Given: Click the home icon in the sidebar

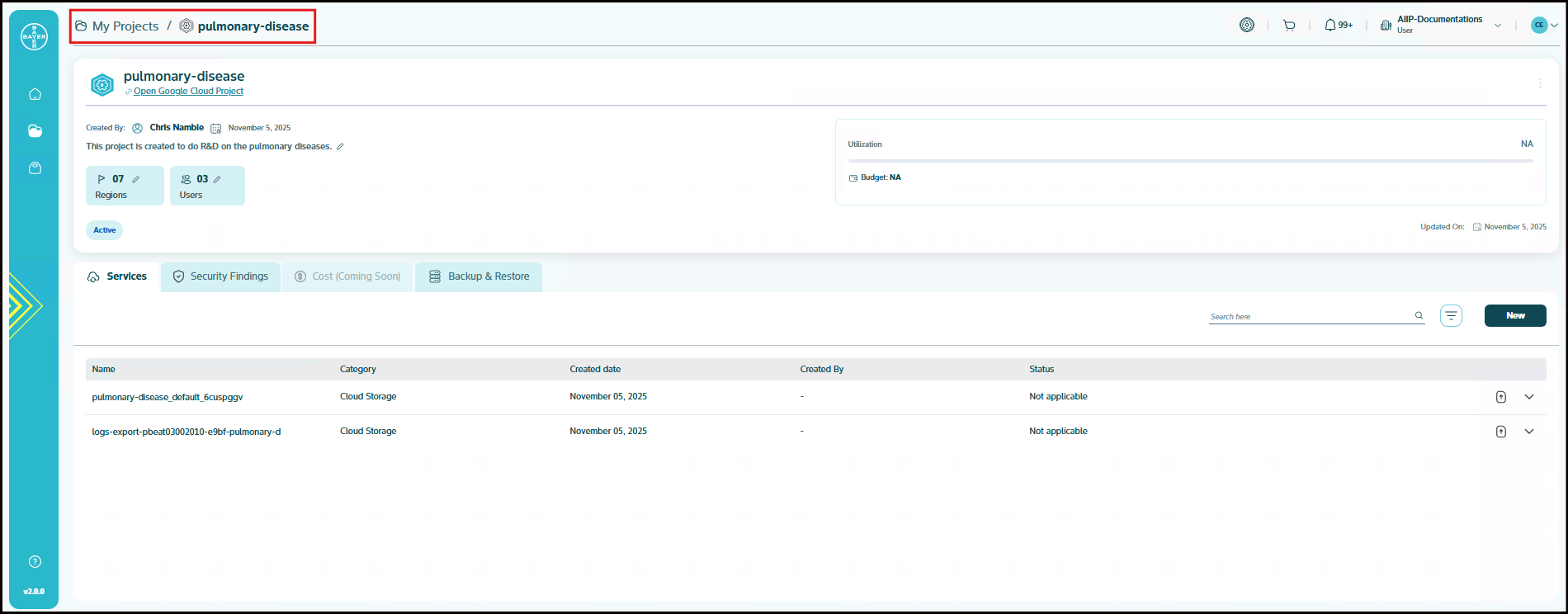Looking at the screenshot, I should point(35,94).
